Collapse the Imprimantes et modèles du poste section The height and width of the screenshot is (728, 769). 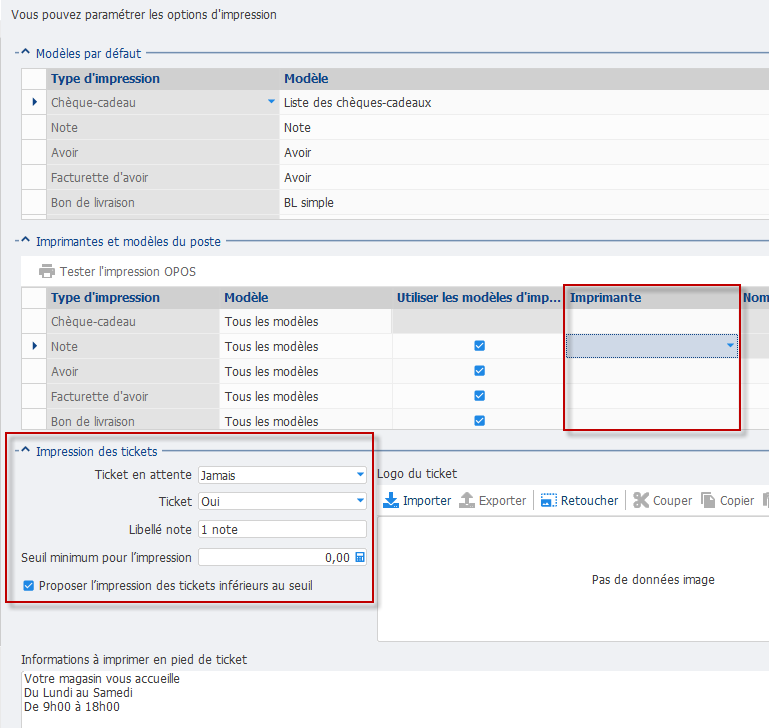26,240
